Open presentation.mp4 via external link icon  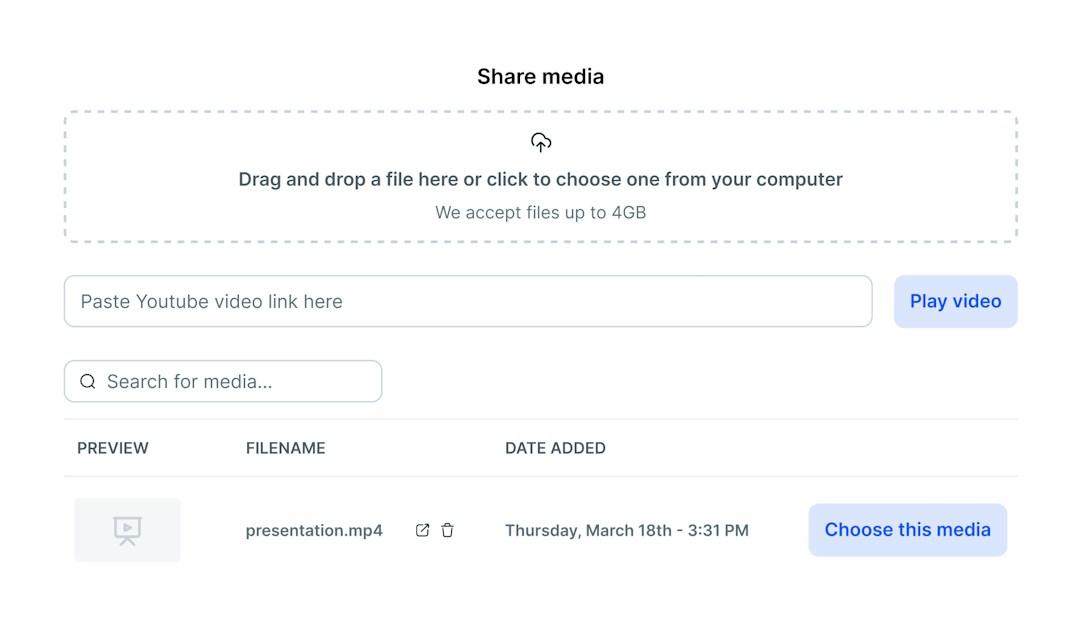coord(422,530)
